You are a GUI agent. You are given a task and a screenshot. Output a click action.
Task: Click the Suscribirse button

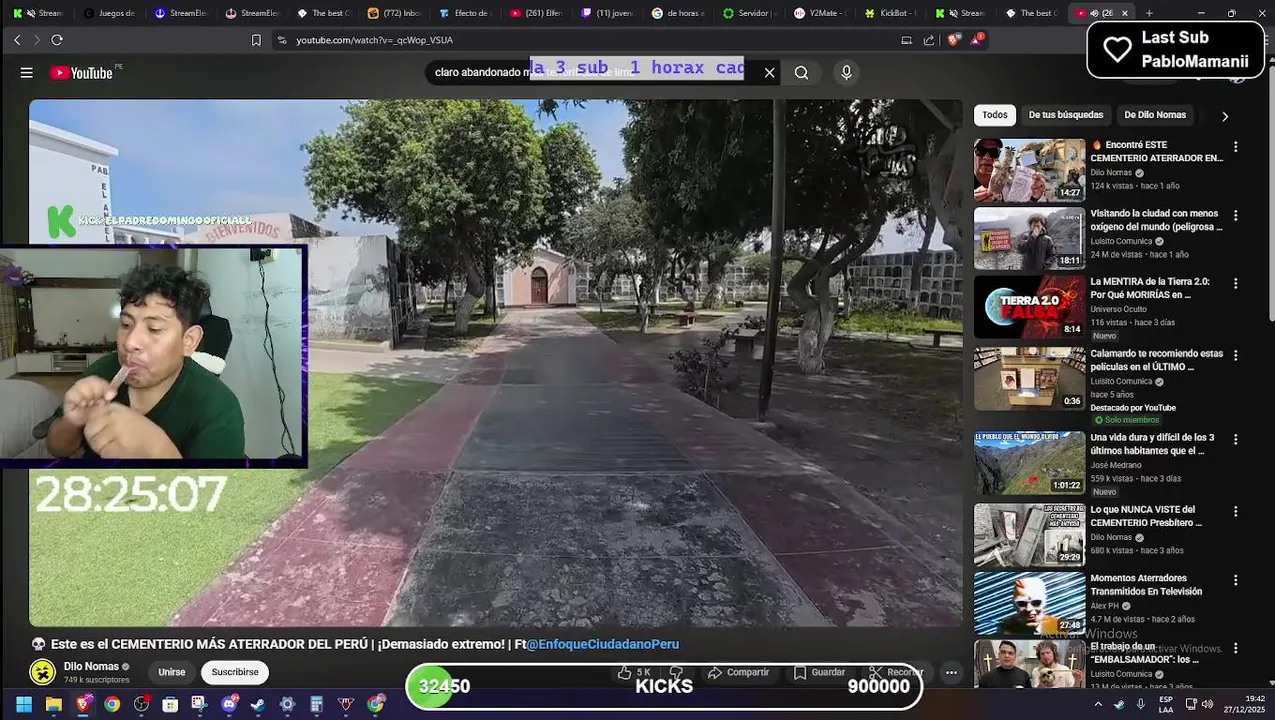(x=235, y=672)
